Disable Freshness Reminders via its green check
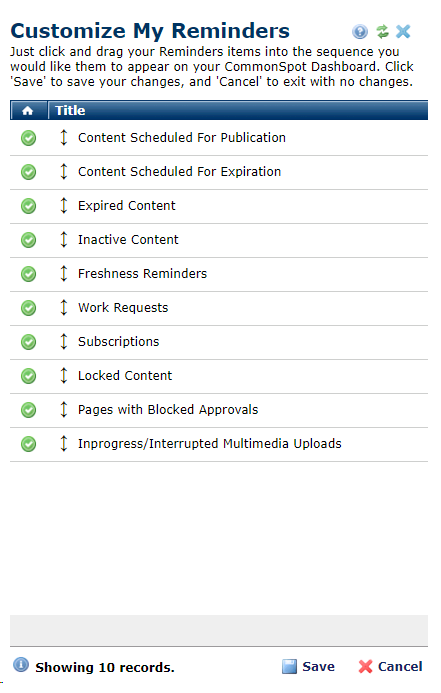The height and width of the screenshot is (693, 441). (29, 274)
